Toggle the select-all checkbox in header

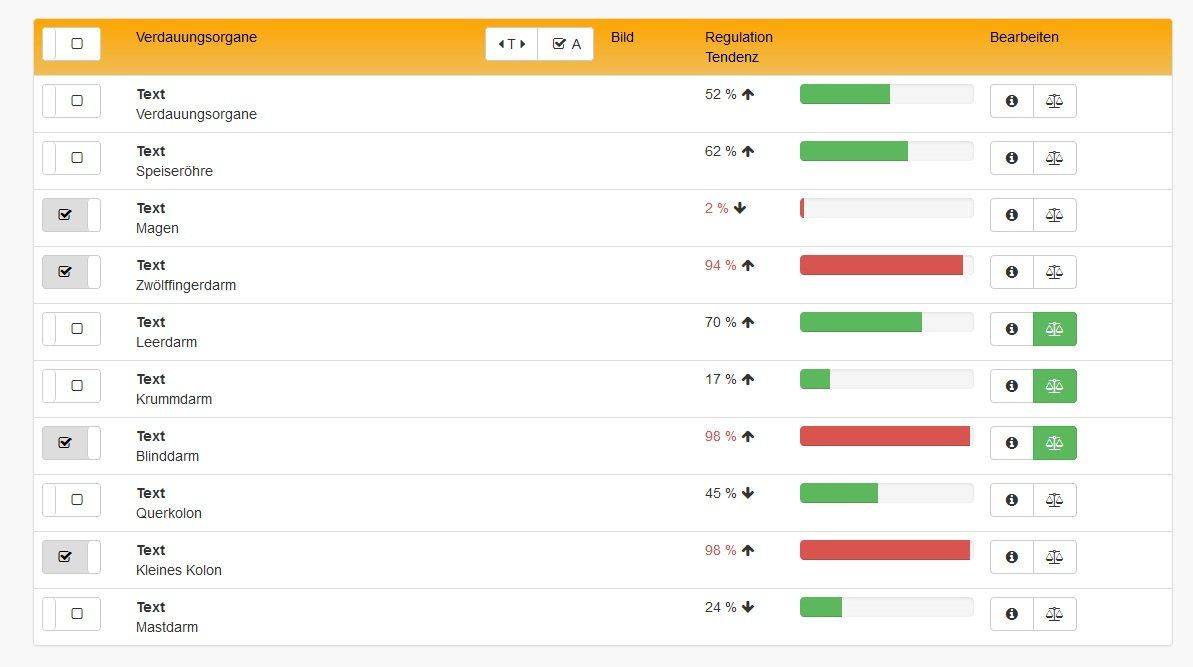click(x=77, y=44)
